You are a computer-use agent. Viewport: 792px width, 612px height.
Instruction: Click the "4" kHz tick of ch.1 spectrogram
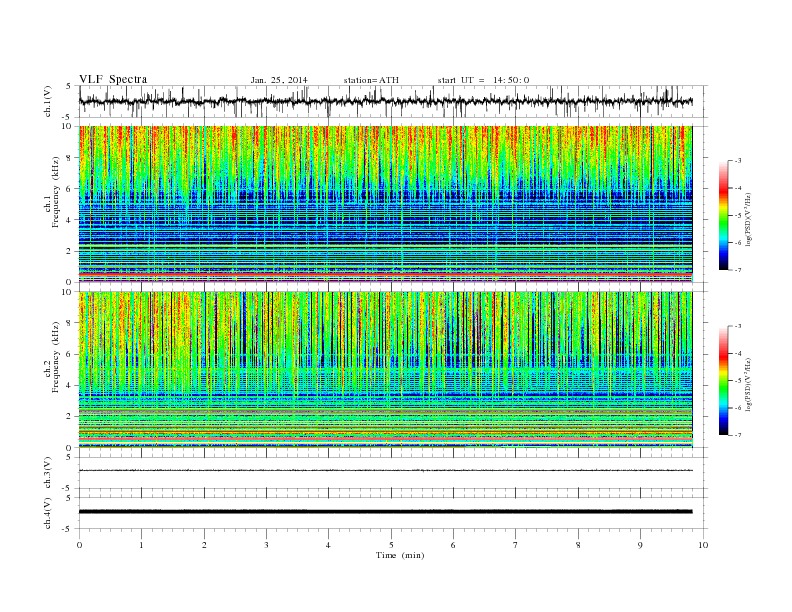[69, 220]
